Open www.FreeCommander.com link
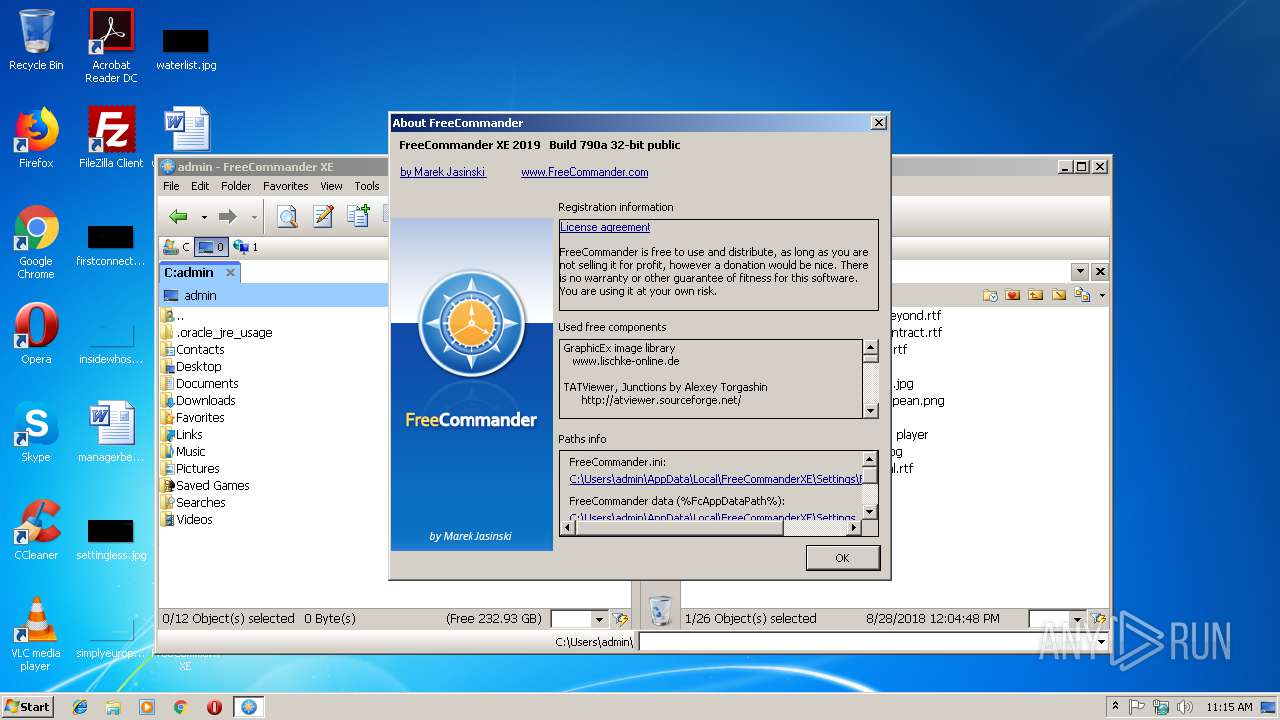Image resolution: width=1280 pixels, height=720 pixels. point(584,172)
